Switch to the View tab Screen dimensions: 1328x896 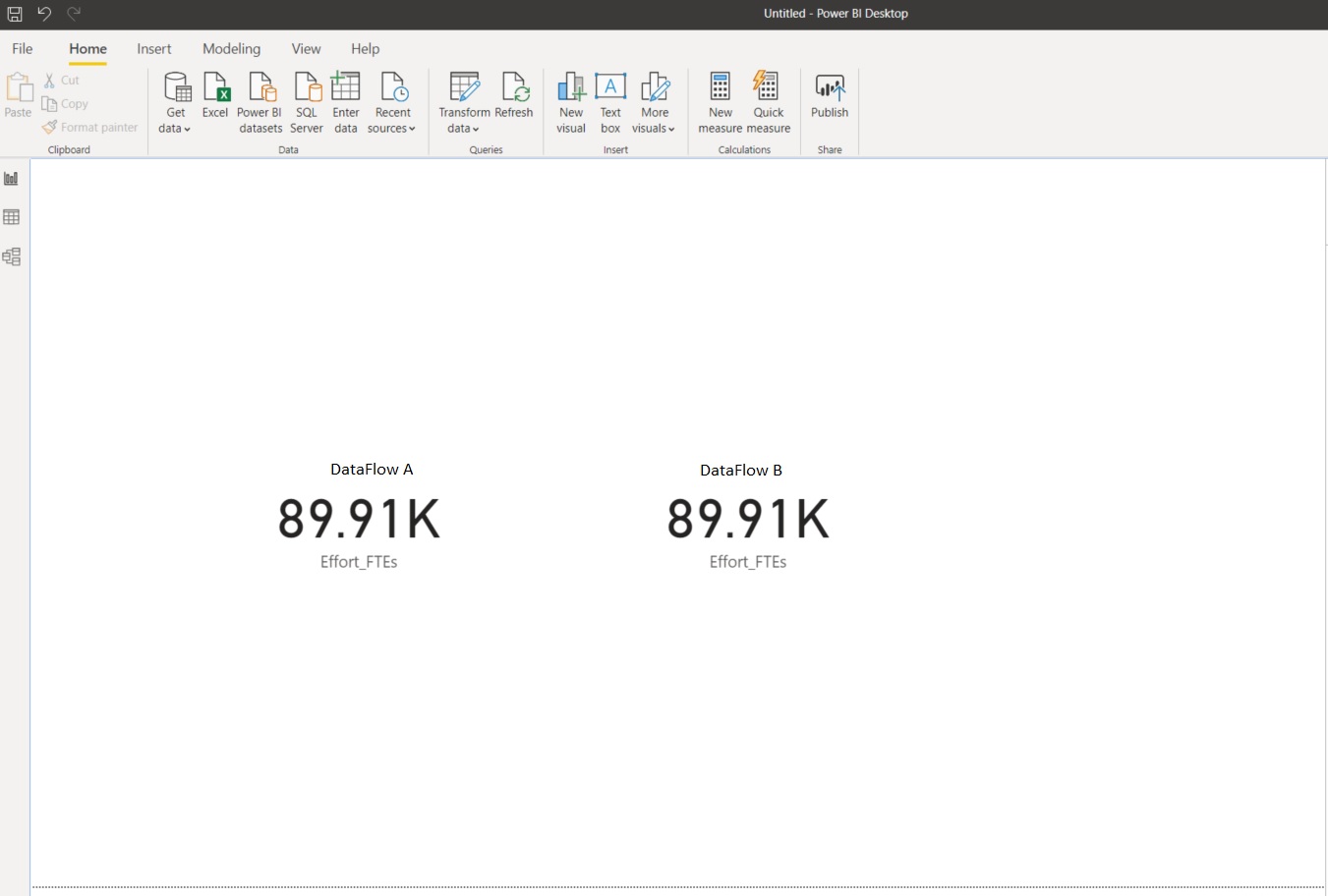pos(306,49)
